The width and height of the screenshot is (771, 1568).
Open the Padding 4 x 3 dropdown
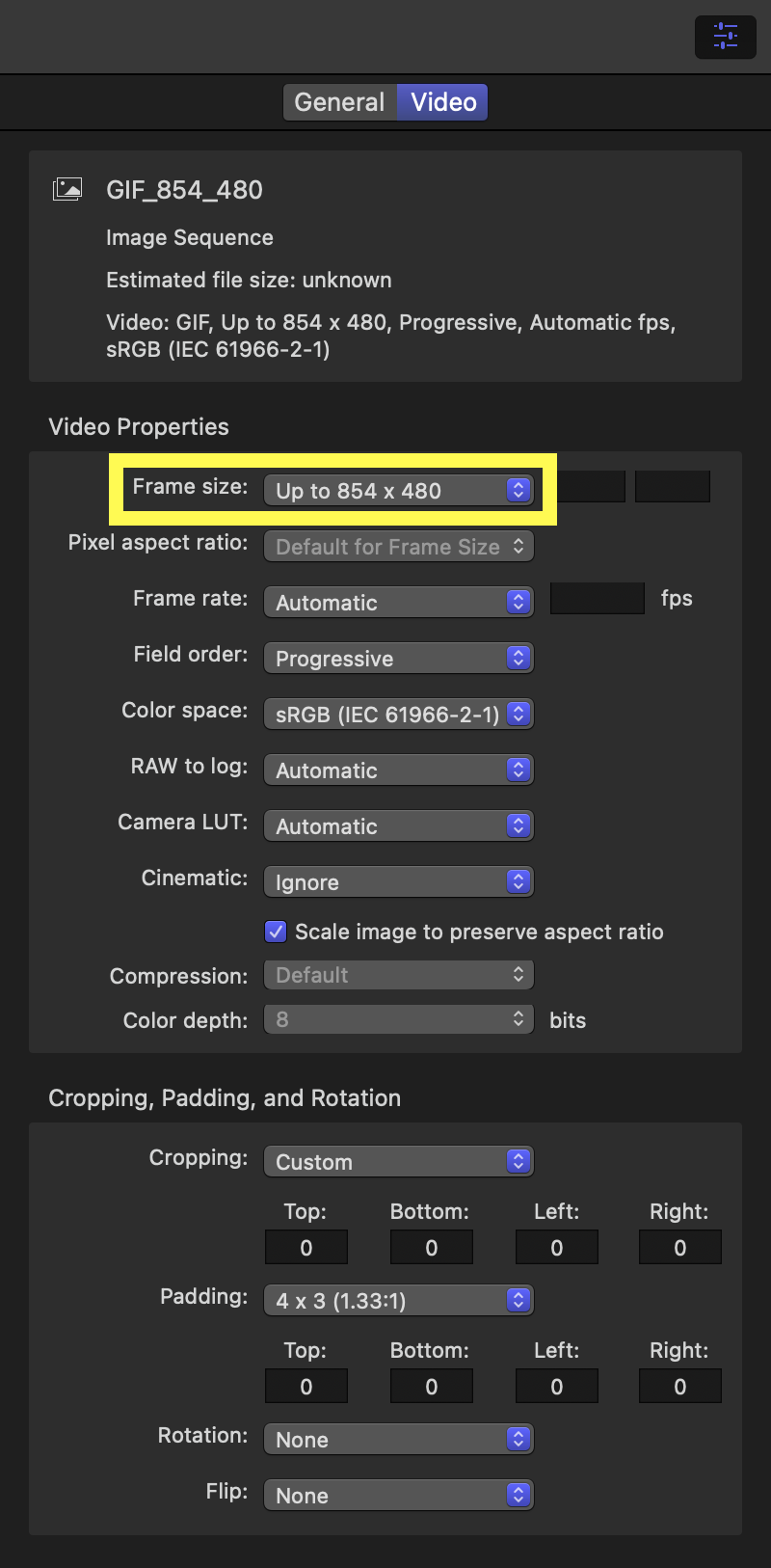(399, 1301)
